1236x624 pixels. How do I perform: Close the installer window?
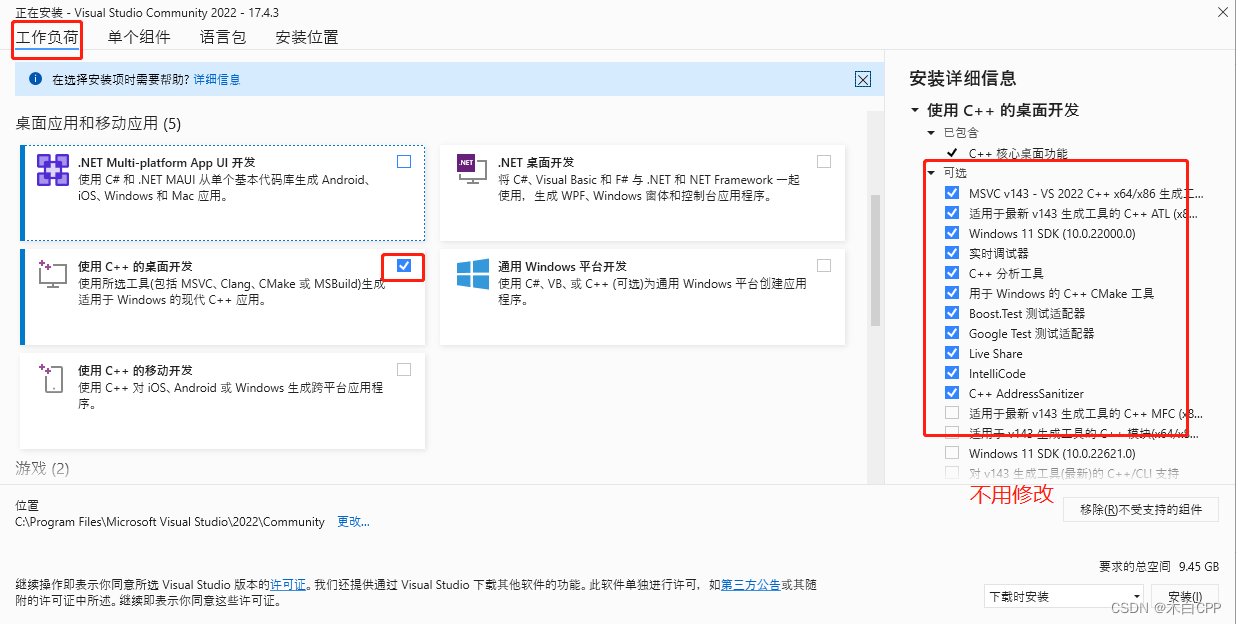(x=1222, y=11)
